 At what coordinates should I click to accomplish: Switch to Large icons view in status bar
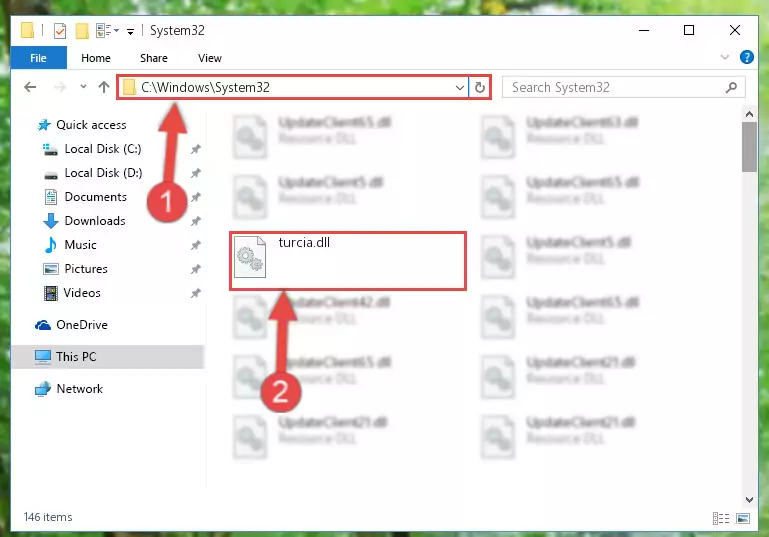743,518
